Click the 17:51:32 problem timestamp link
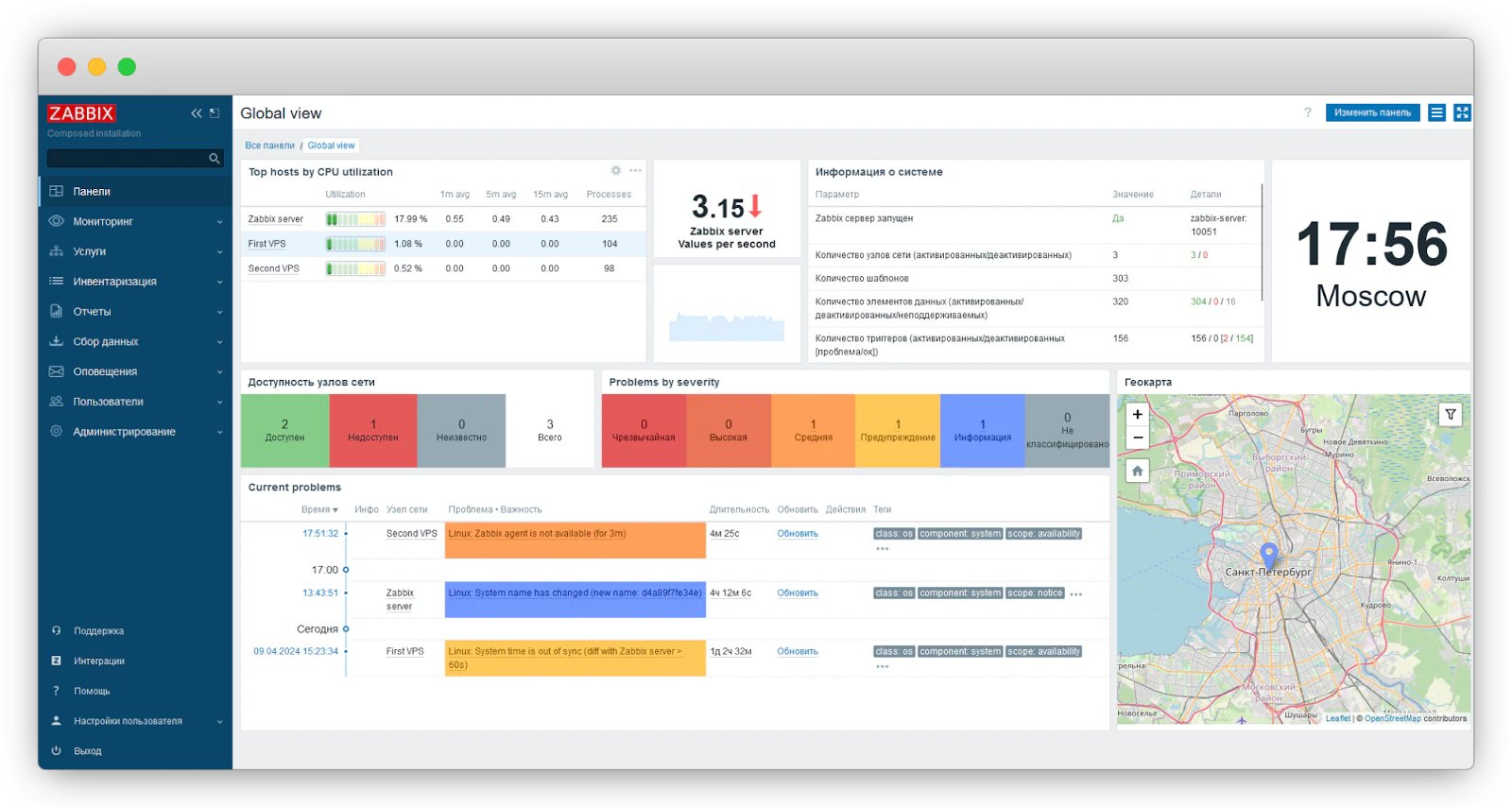1512x808 pixels. pyautogui.click(x=320, y=534)
